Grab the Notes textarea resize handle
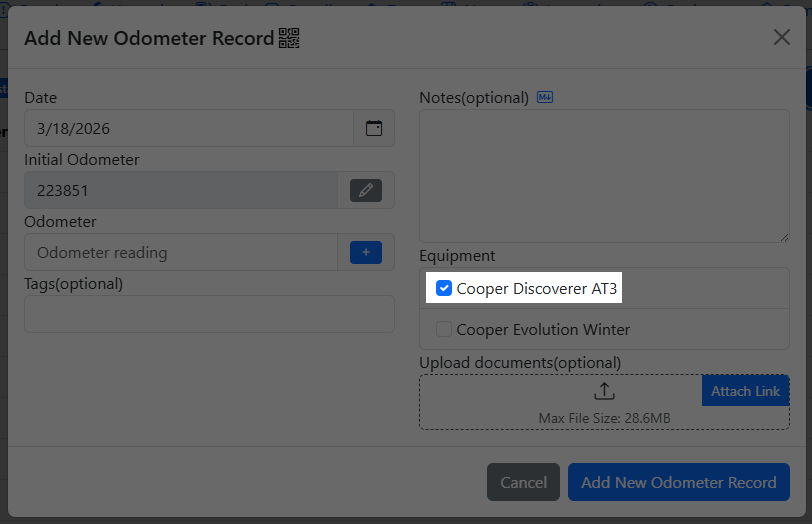 [784, 236]
